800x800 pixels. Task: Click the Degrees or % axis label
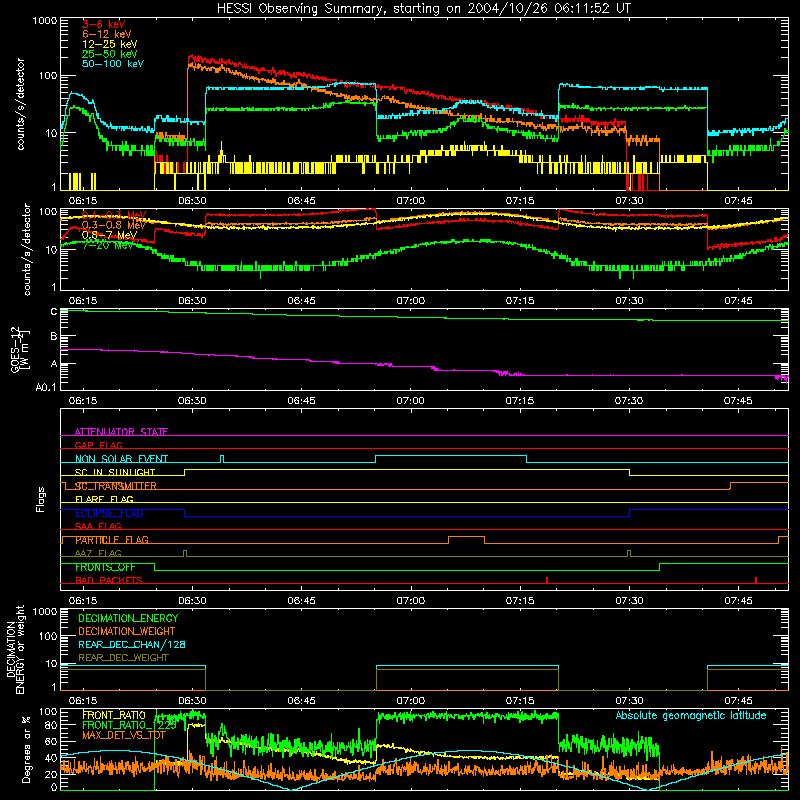(26, 749)
